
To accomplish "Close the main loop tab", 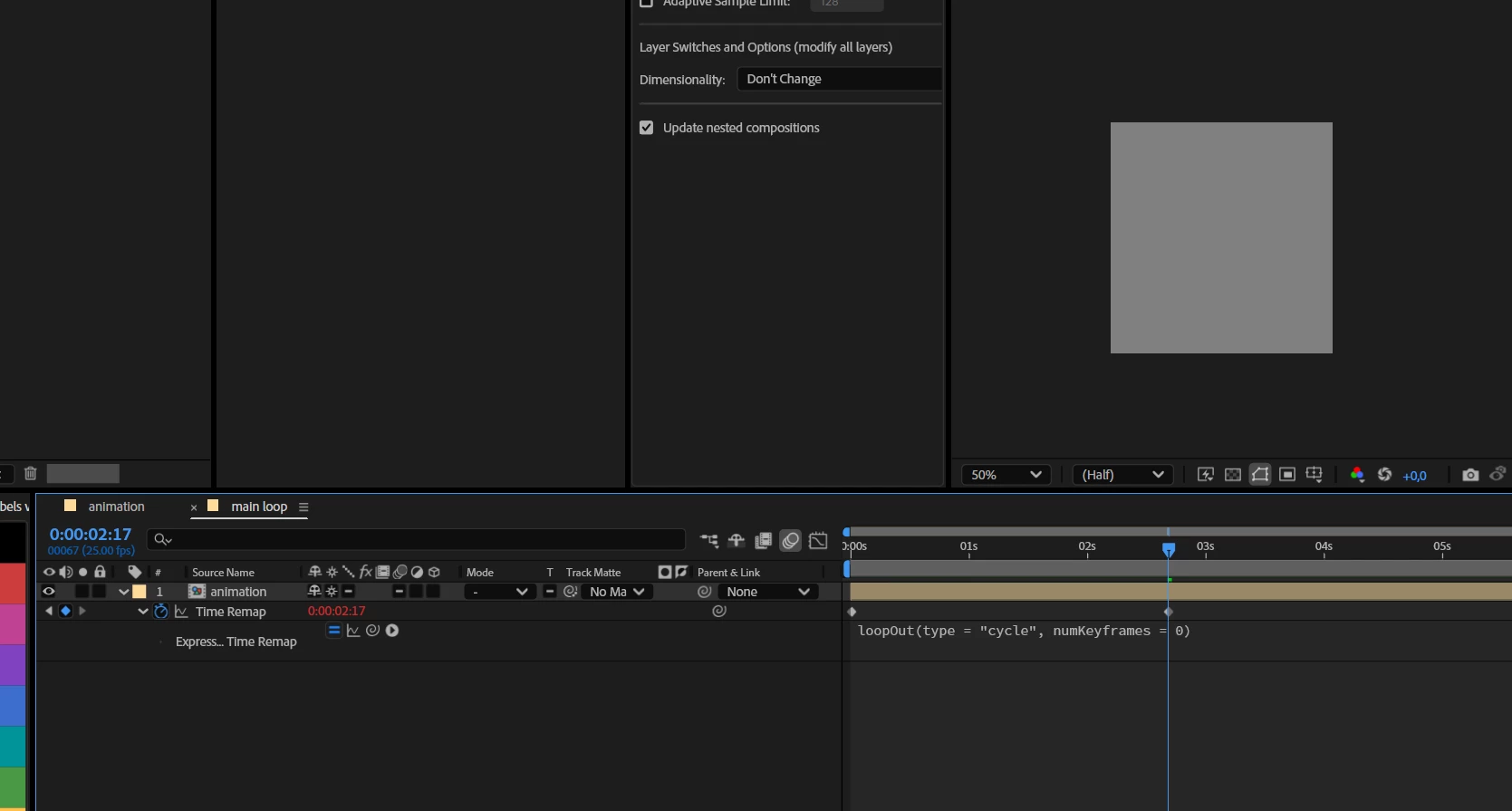I will 194,507.
